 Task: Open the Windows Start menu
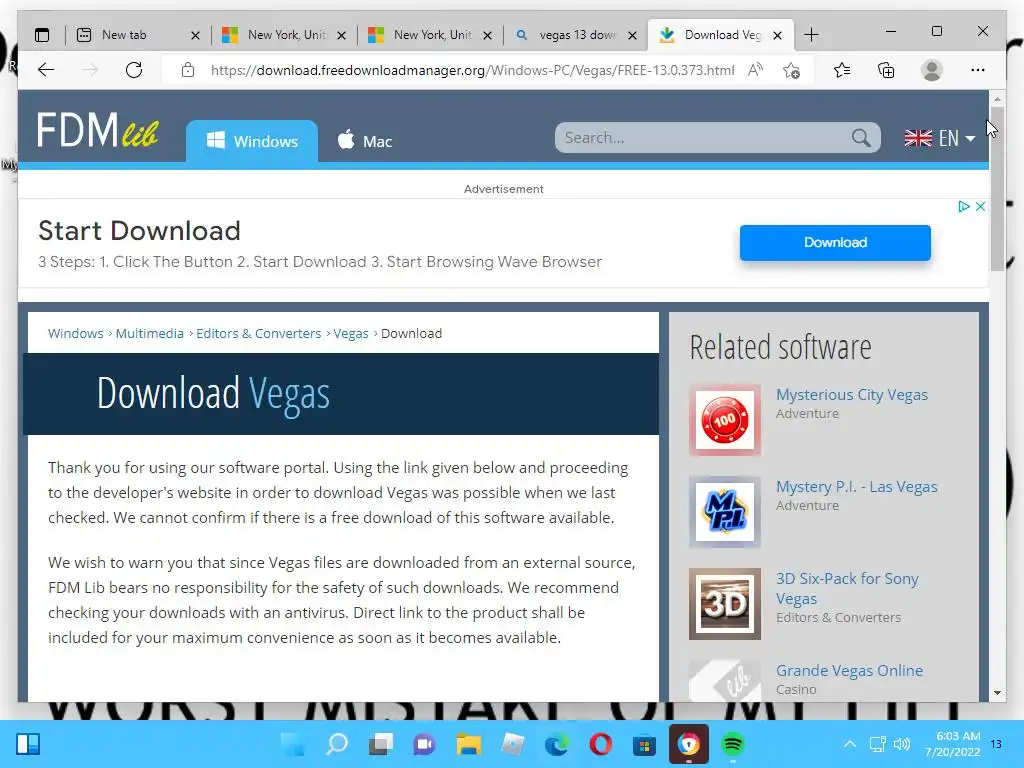click(x=293, y=744)
